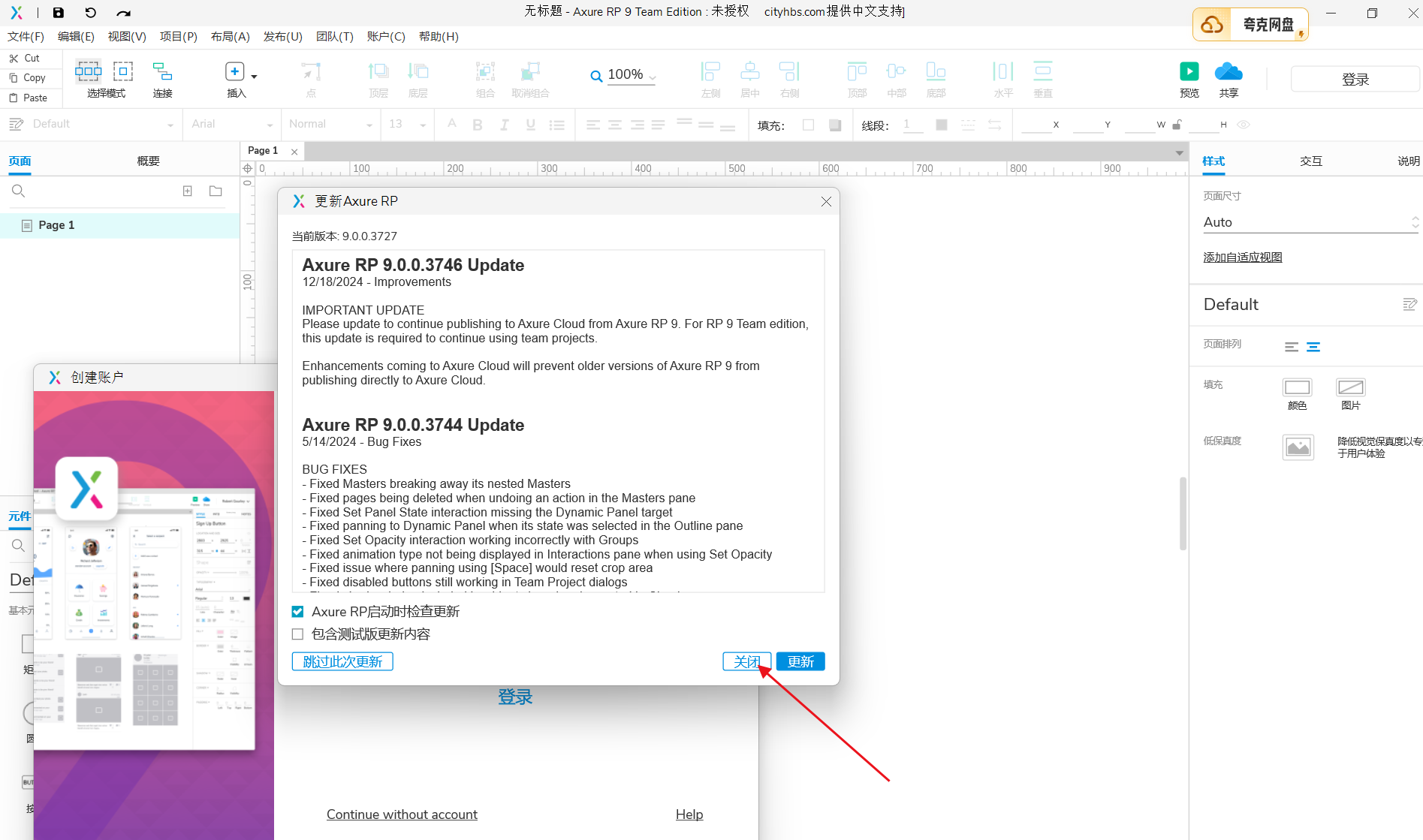Image resolution: width=1423 pixels, height=840 pixels.
Task: Click the 更新 button
Action: coord(800,661)
